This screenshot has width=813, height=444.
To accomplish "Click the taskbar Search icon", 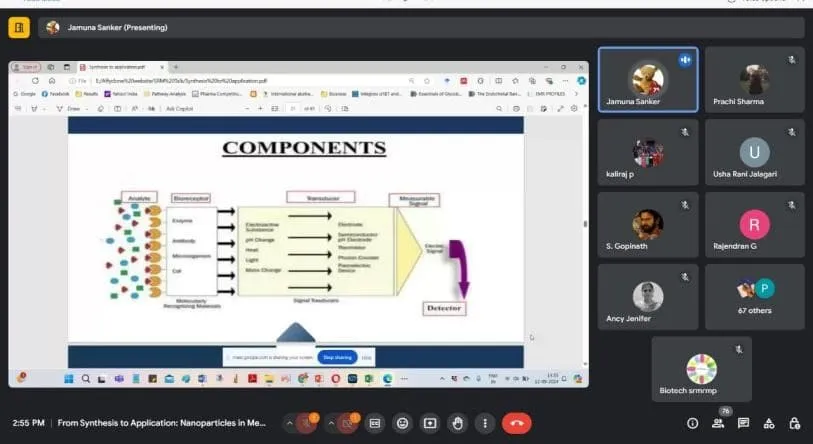I will tap(86, 379).
